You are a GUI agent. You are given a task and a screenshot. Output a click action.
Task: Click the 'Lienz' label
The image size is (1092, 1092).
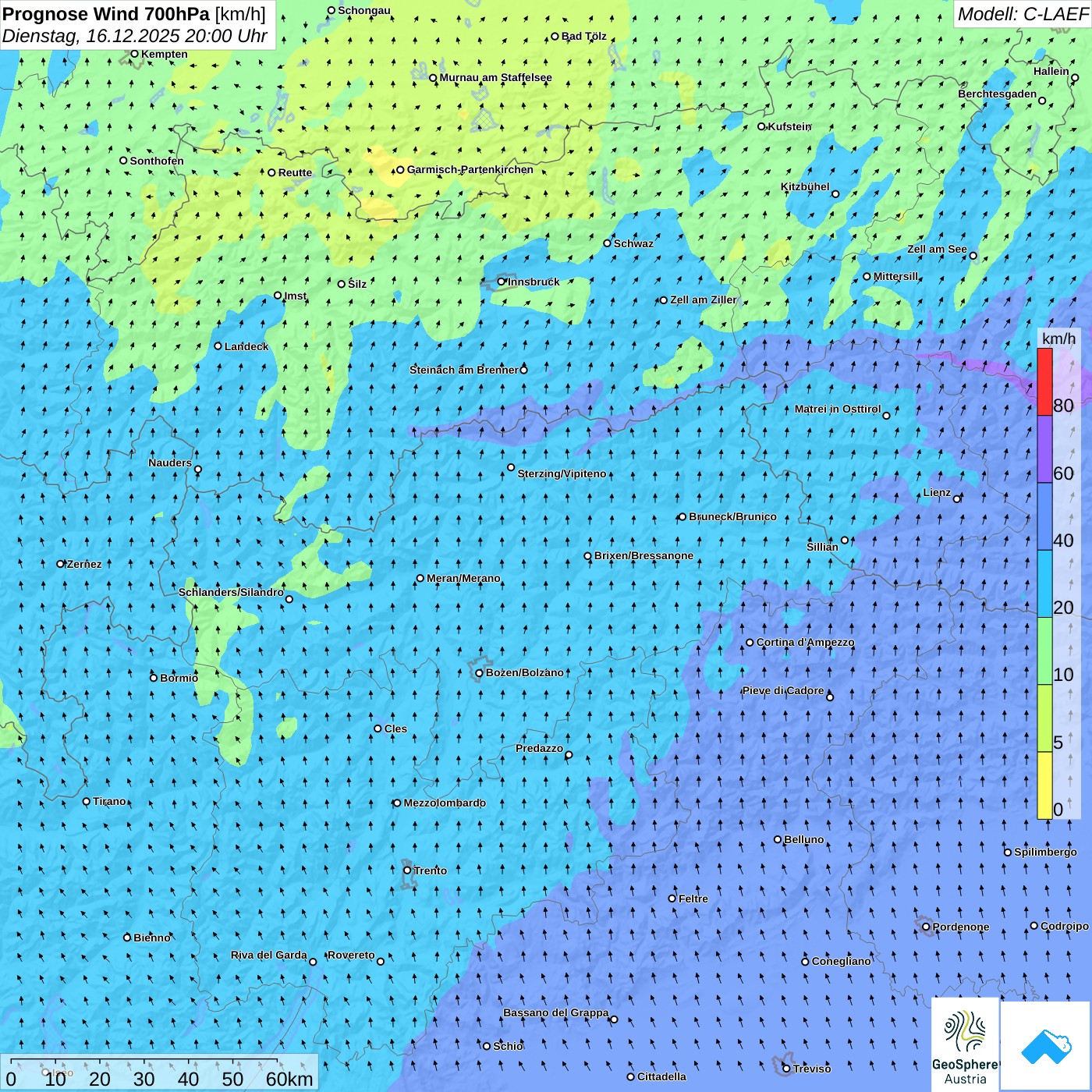[937, 492]
